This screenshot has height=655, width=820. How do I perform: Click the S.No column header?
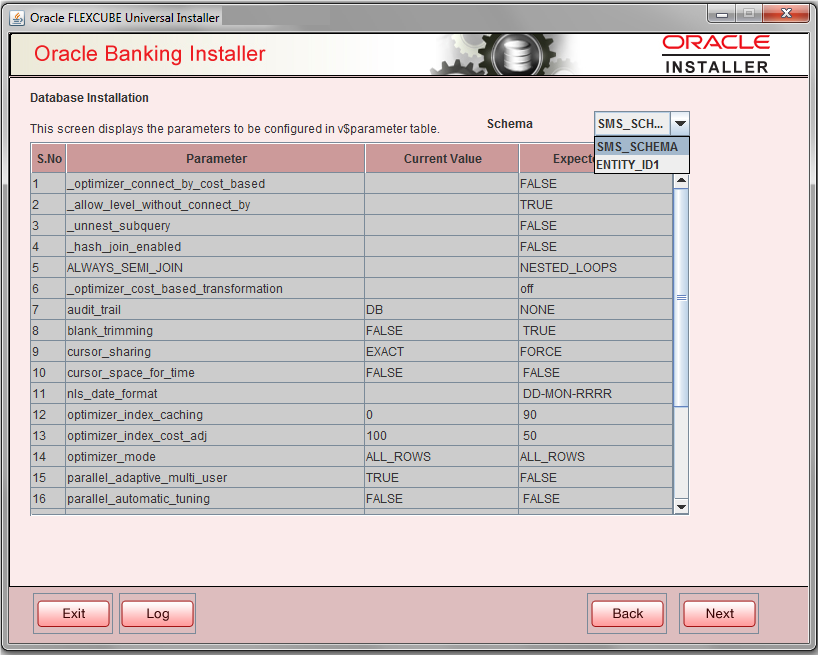pyautogui.click(x=48, y=158)
